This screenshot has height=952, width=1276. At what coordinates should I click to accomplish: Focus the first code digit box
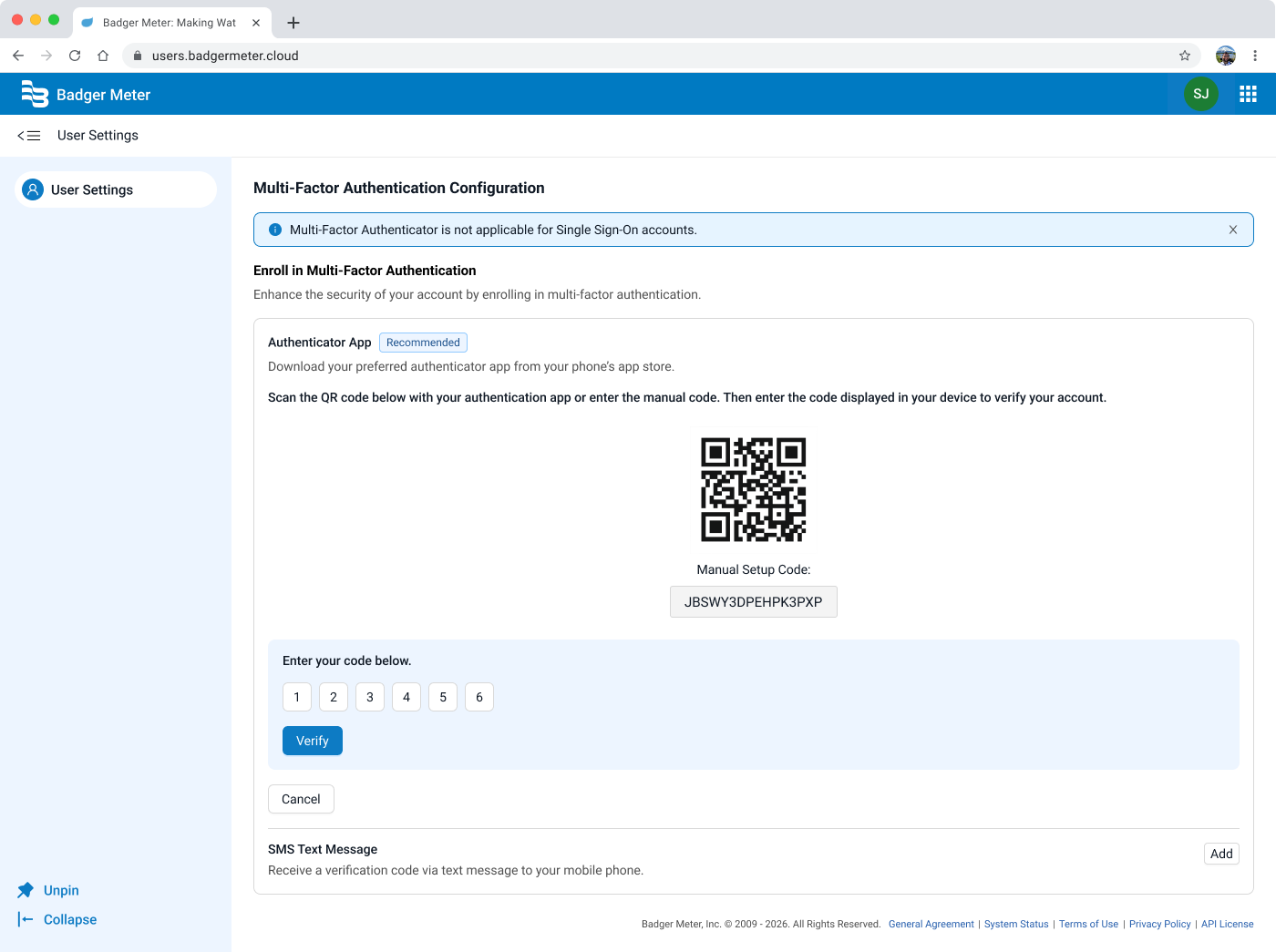pos(297,697)
